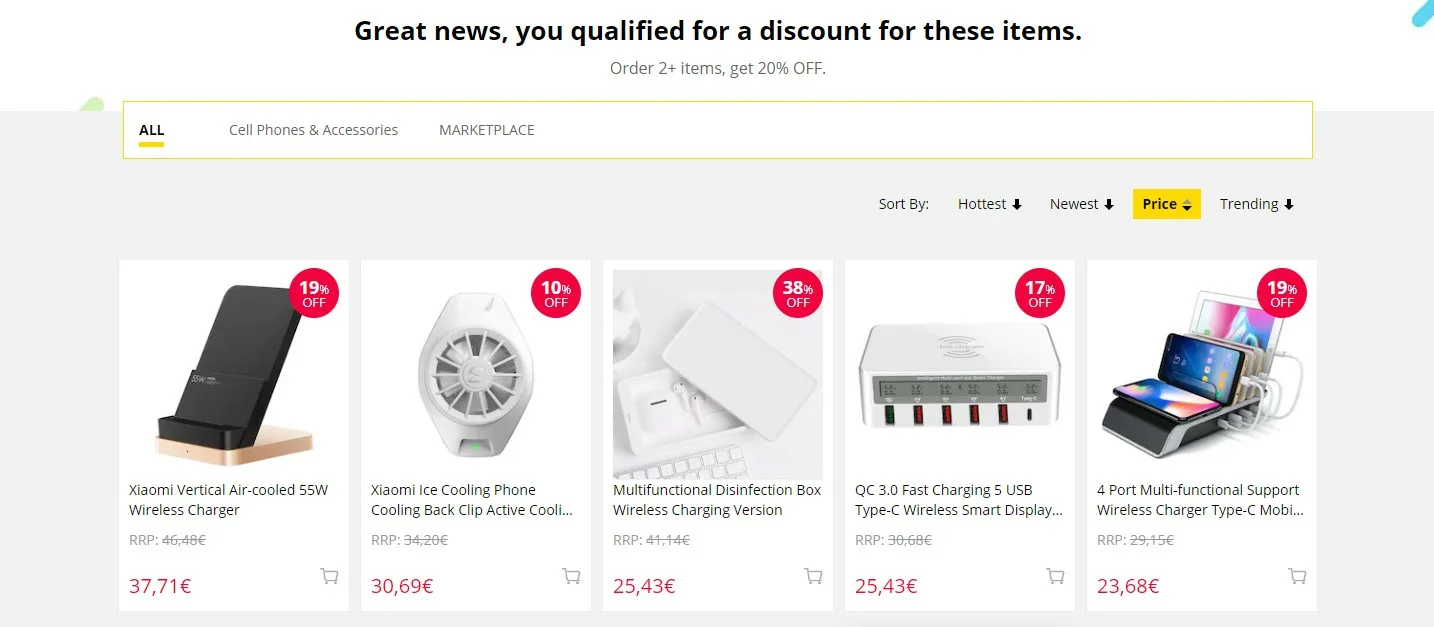Viewport: 1434px width, 627px height.
Task: Open Multifunctional Disinfection Box product link
Action: click(717, 500)
